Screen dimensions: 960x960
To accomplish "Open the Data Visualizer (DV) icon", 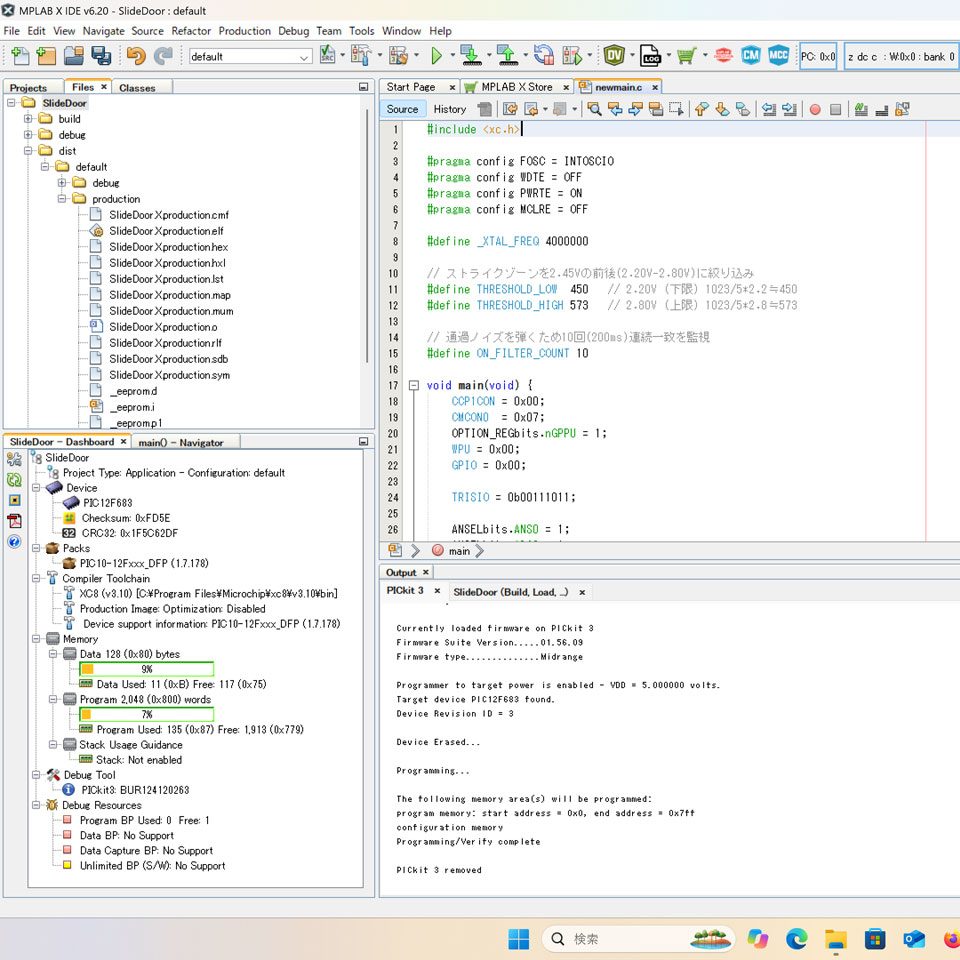I will point(613,56).
